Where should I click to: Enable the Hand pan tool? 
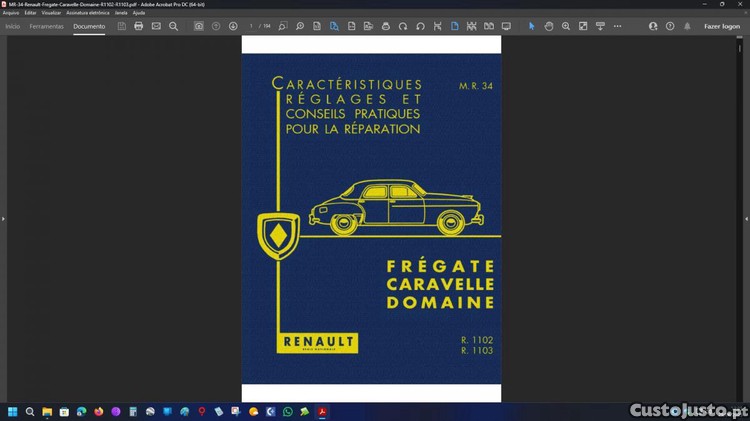pos(549,26)
